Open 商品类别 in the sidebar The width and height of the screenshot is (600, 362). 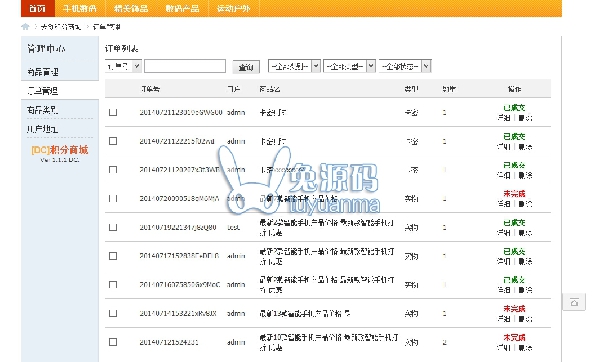pyautogui.click(x=43, y=110)
